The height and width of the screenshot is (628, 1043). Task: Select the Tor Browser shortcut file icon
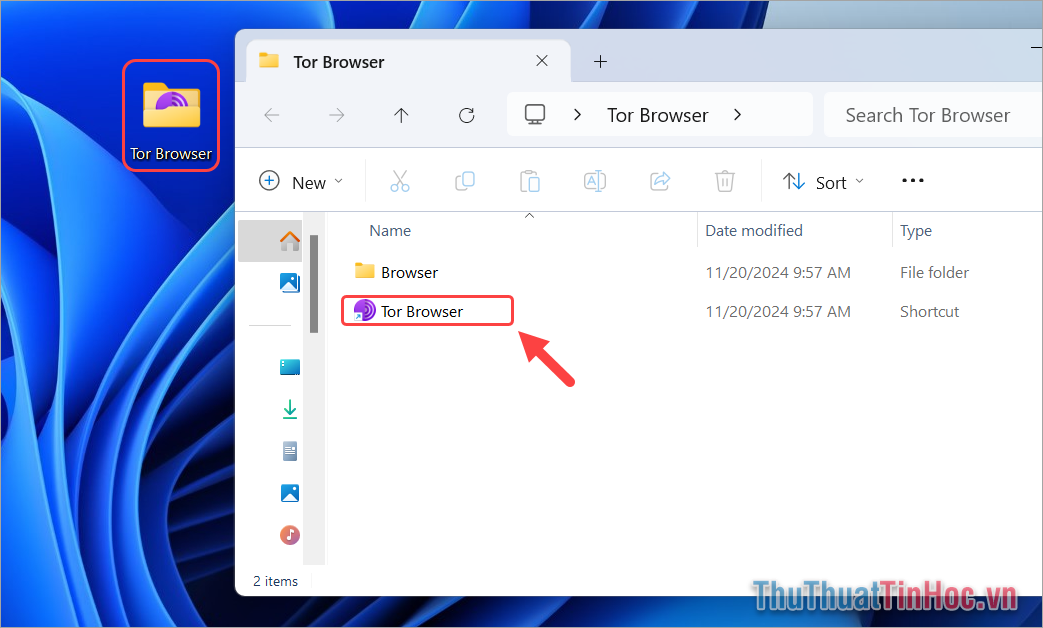(364, 310)
